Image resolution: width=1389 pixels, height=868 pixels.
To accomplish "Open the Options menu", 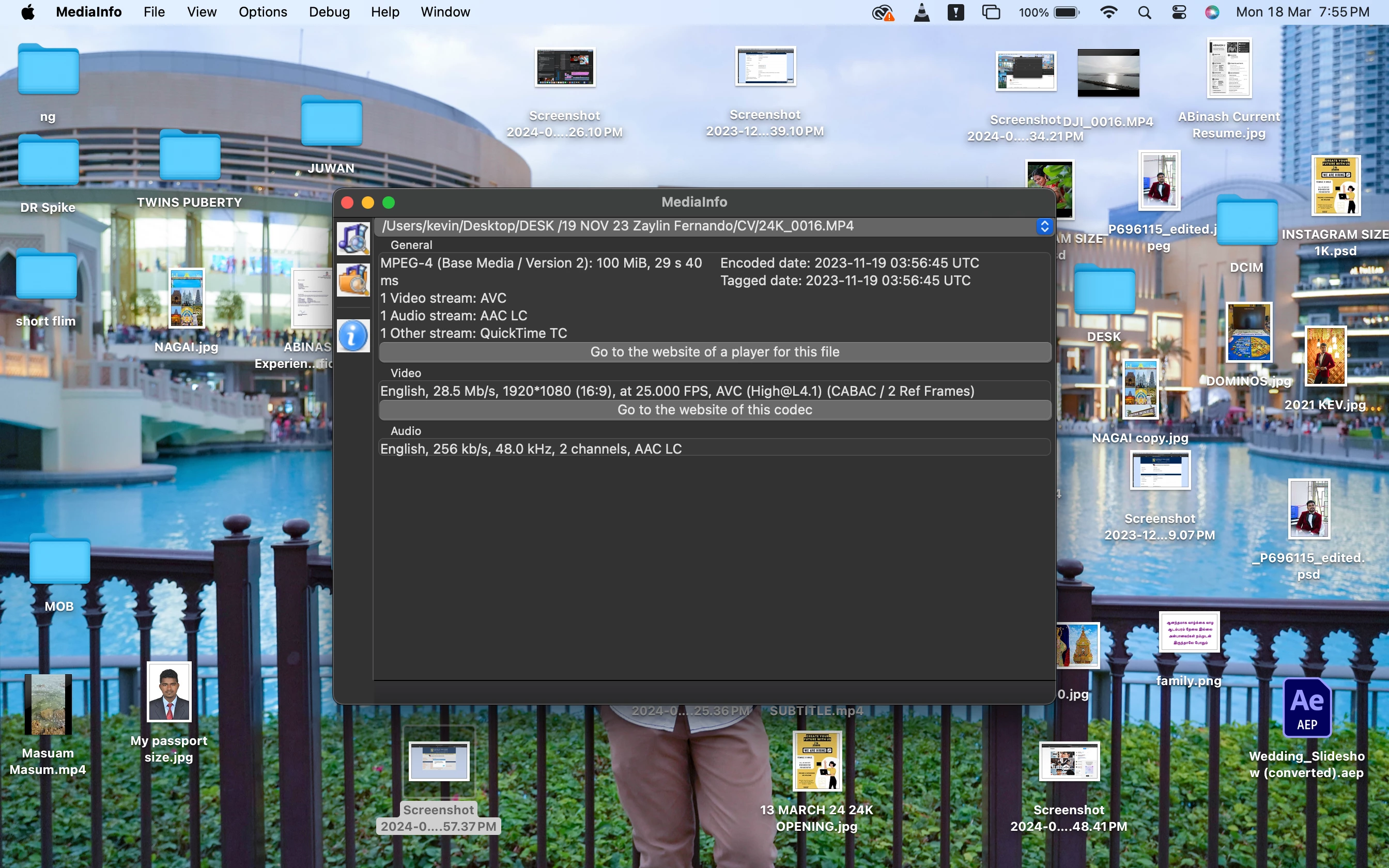I will 263,12.
